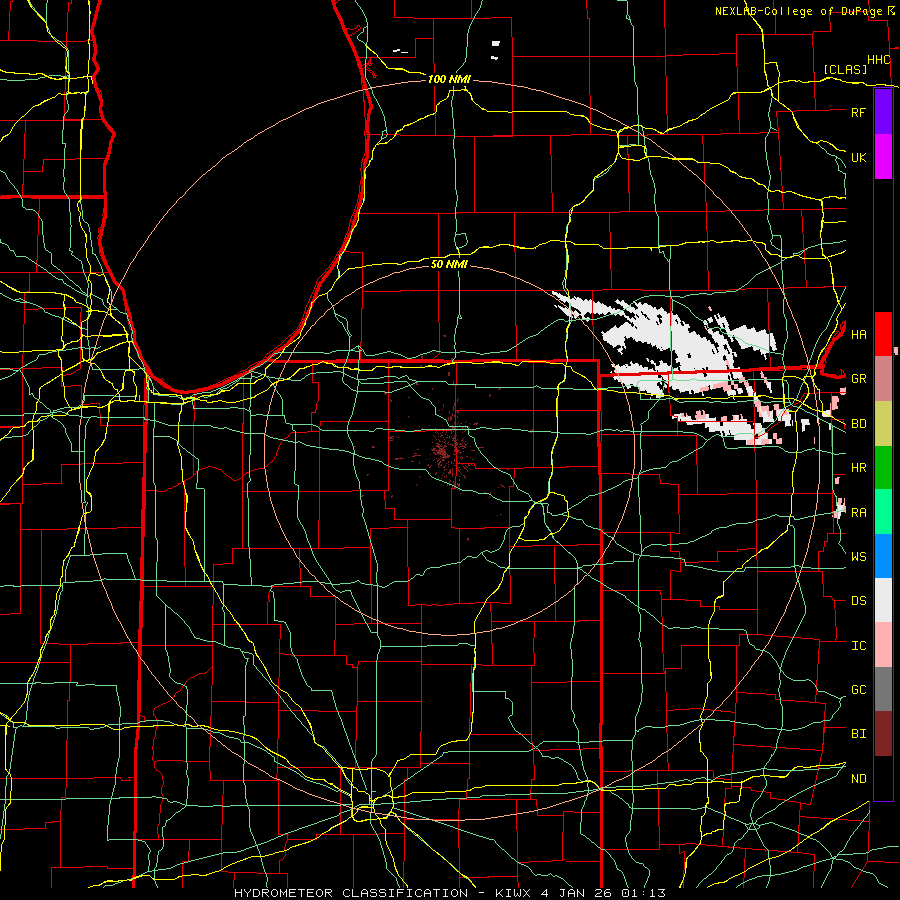
Task: Click the IC legend label
Action: (x=858, y=646)
